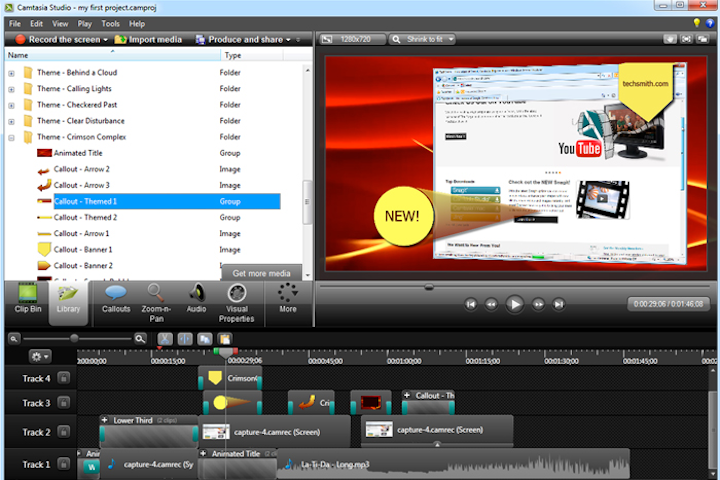This screenshot has width=720, height=480.
Task: Click the Cut tool on timeline toolbar
Action: point(165,339)
